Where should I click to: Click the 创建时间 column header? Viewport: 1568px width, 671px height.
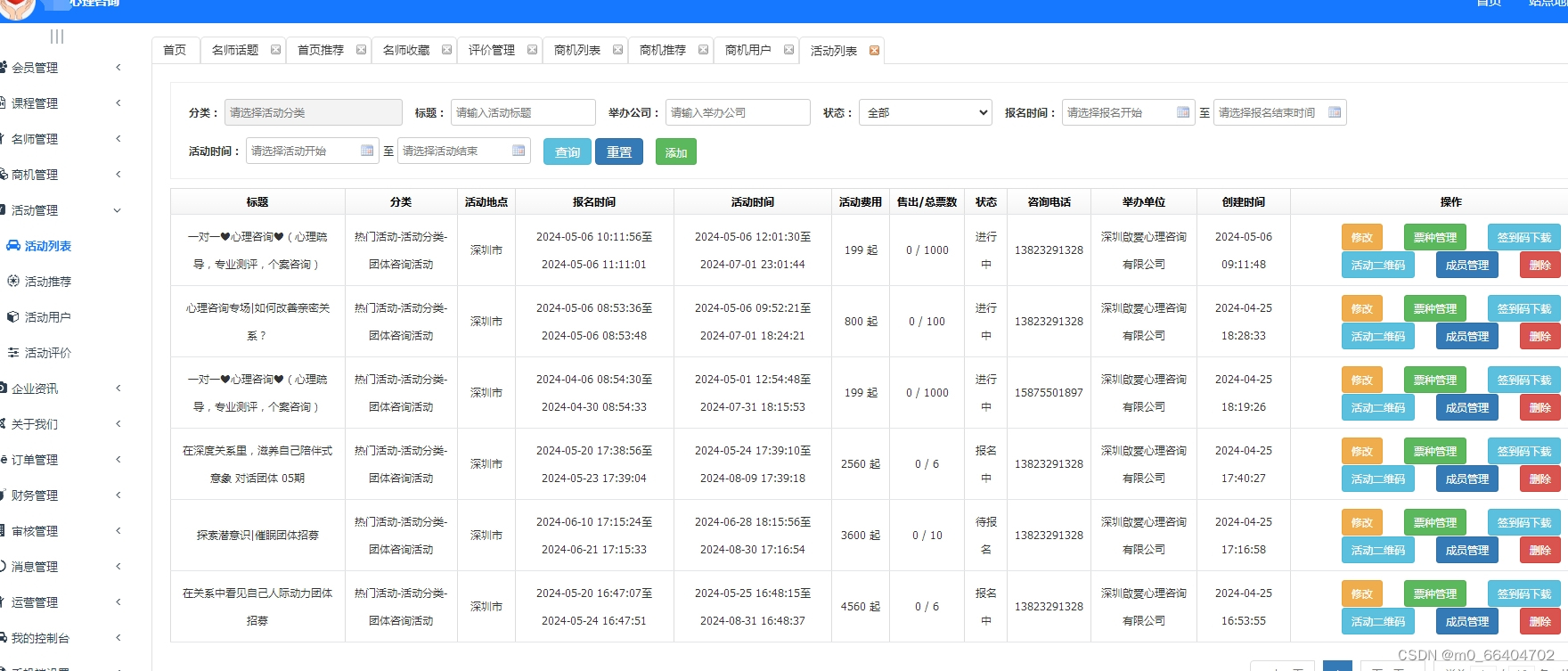tap(1244, 202)
